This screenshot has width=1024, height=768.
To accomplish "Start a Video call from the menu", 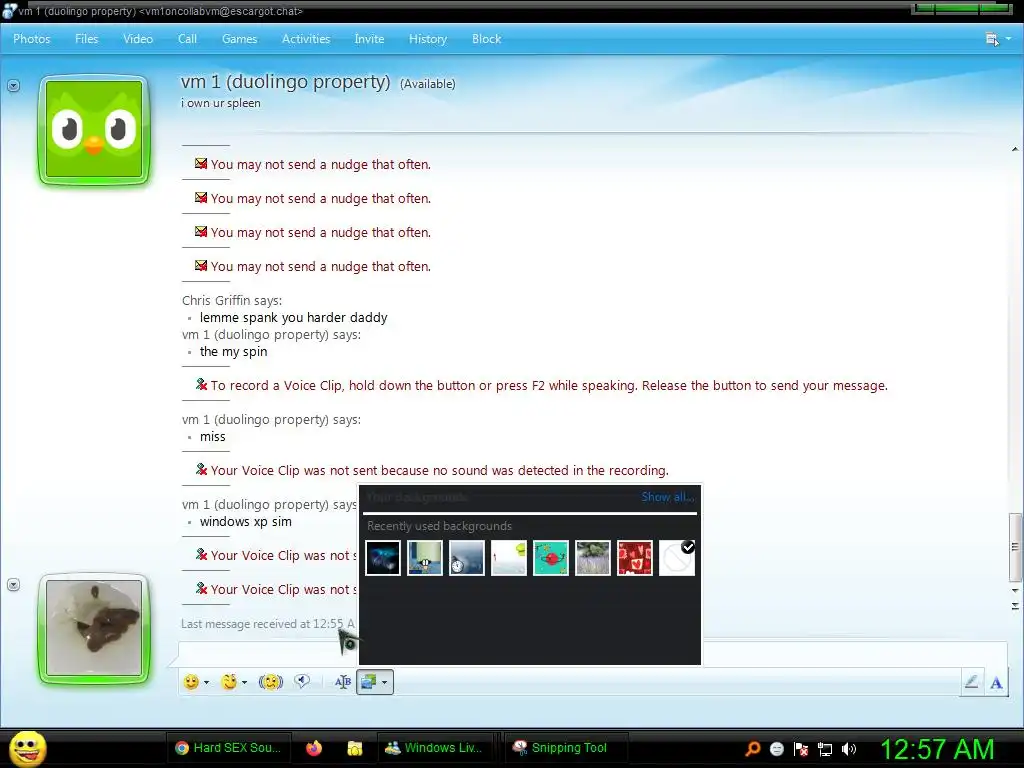I will [138, 39].
